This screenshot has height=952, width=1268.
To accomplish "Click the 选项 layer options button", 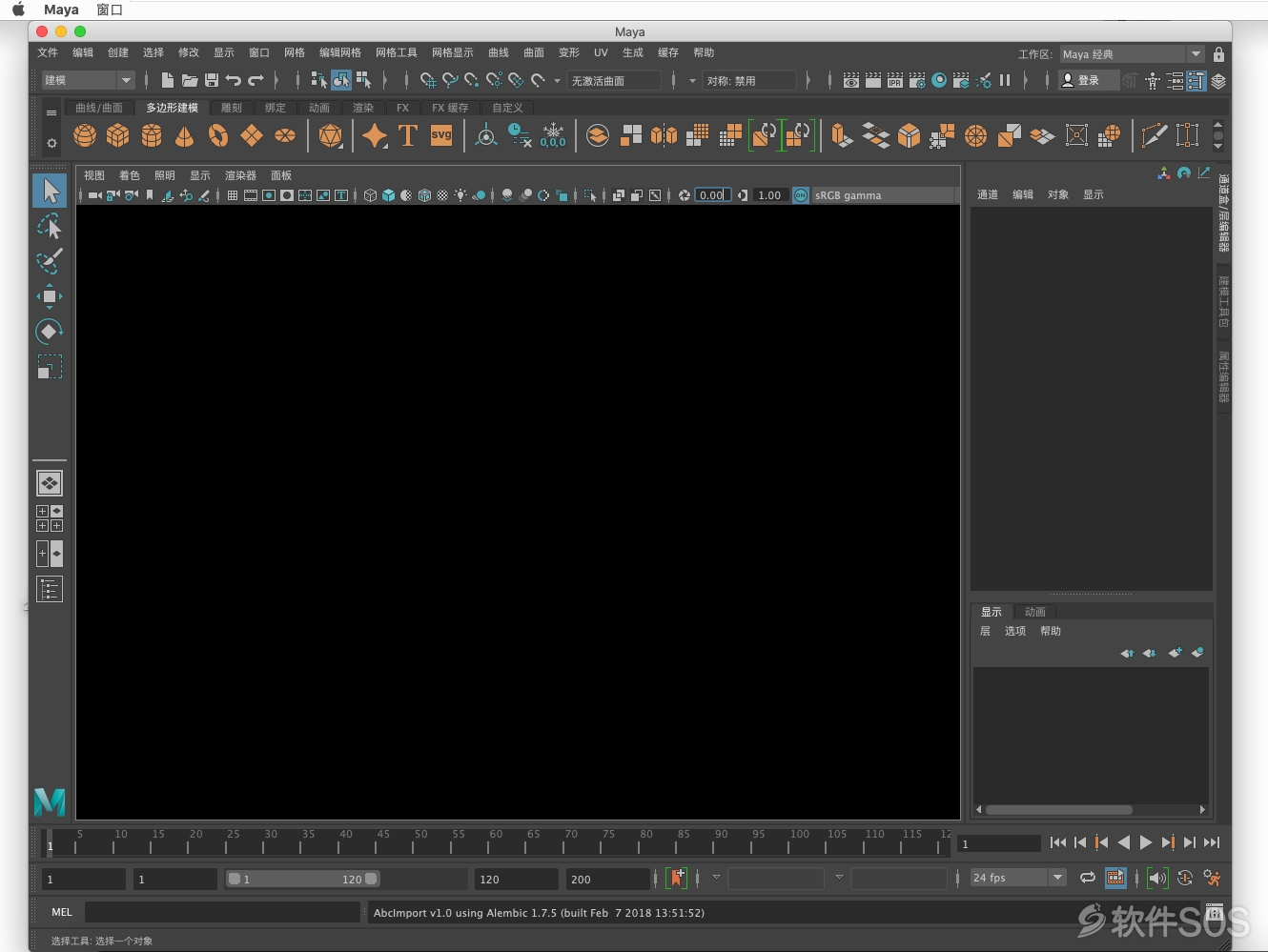I will (x=1015, y=631).
